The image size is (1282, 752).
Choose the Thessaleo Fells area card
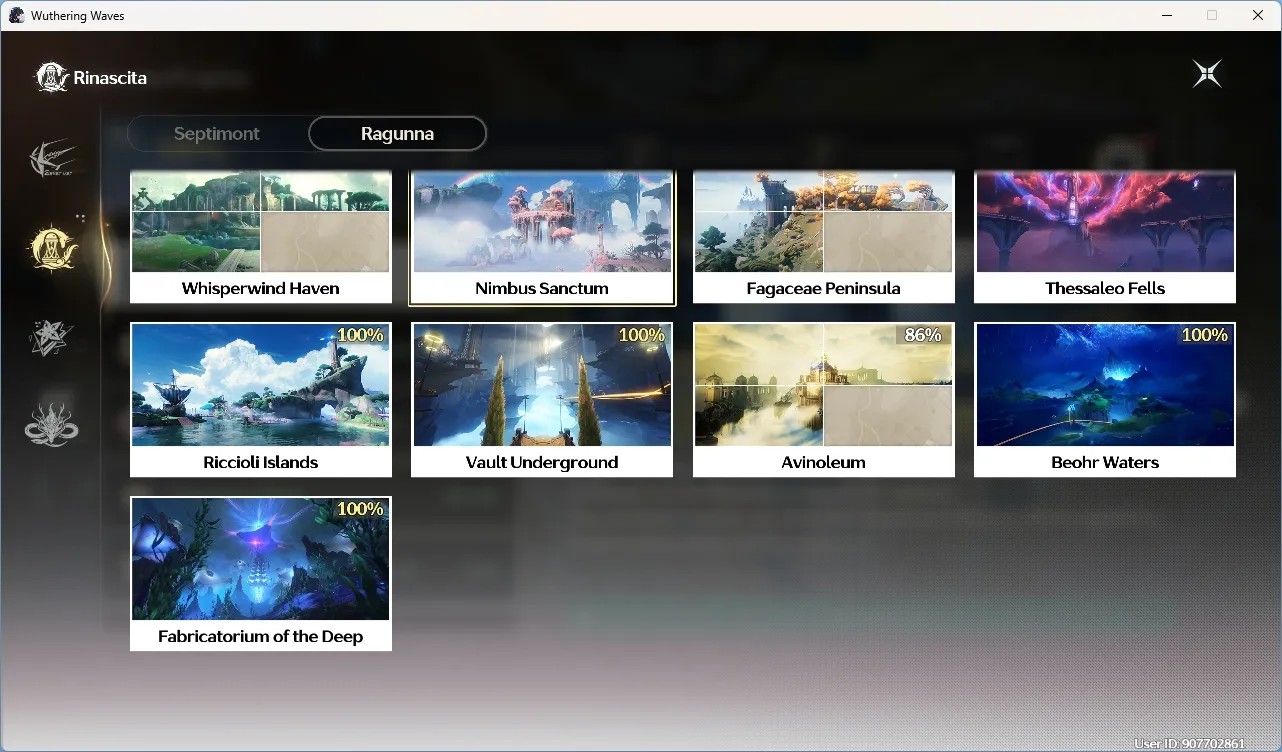tap(1105, 237)
